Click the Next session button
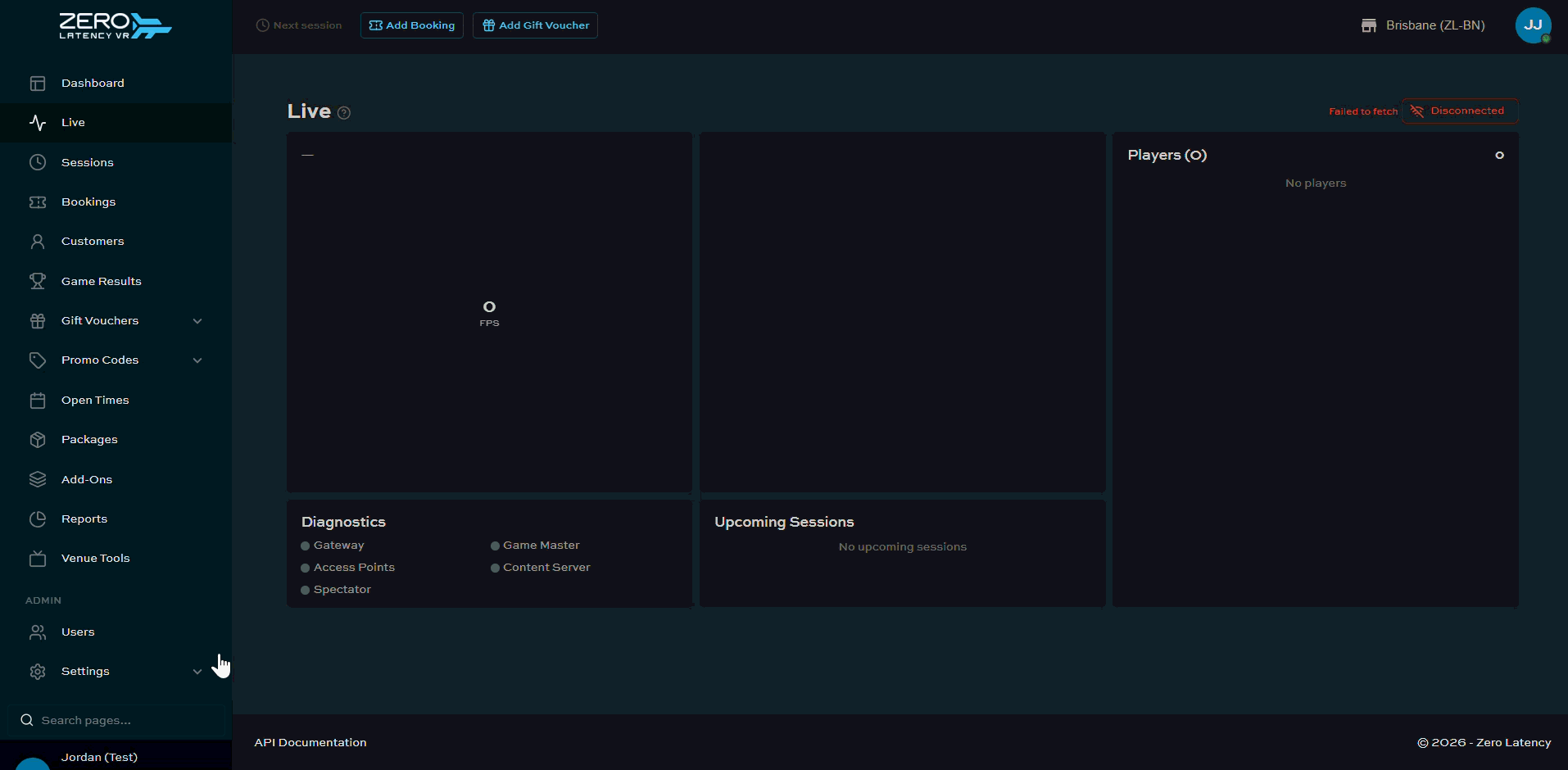 pos(299,25)
